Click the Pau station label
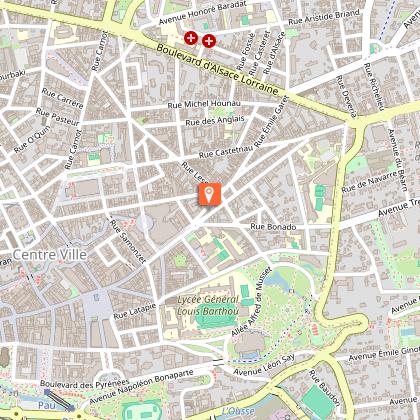The height and width of the screenshot is (420, 420). click(x=46, y=405)
